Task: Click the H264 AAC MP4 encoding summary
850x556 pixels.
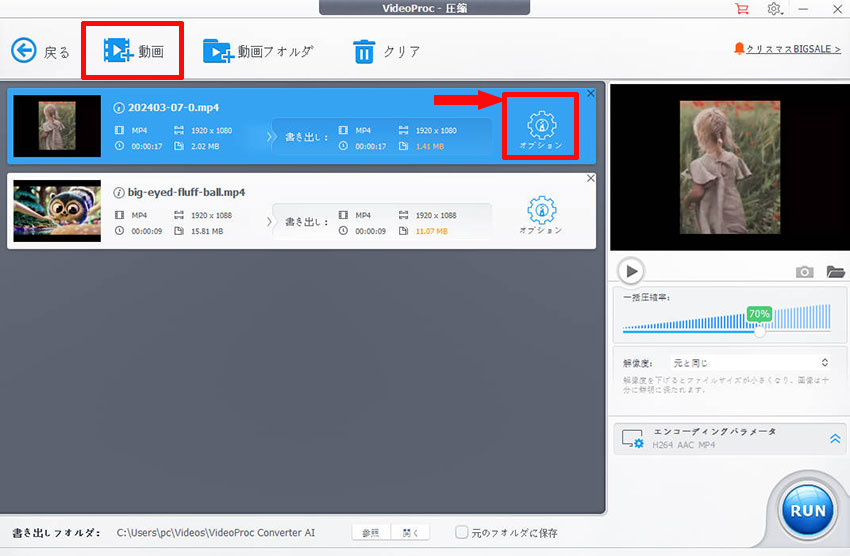Action: [684, 445]
